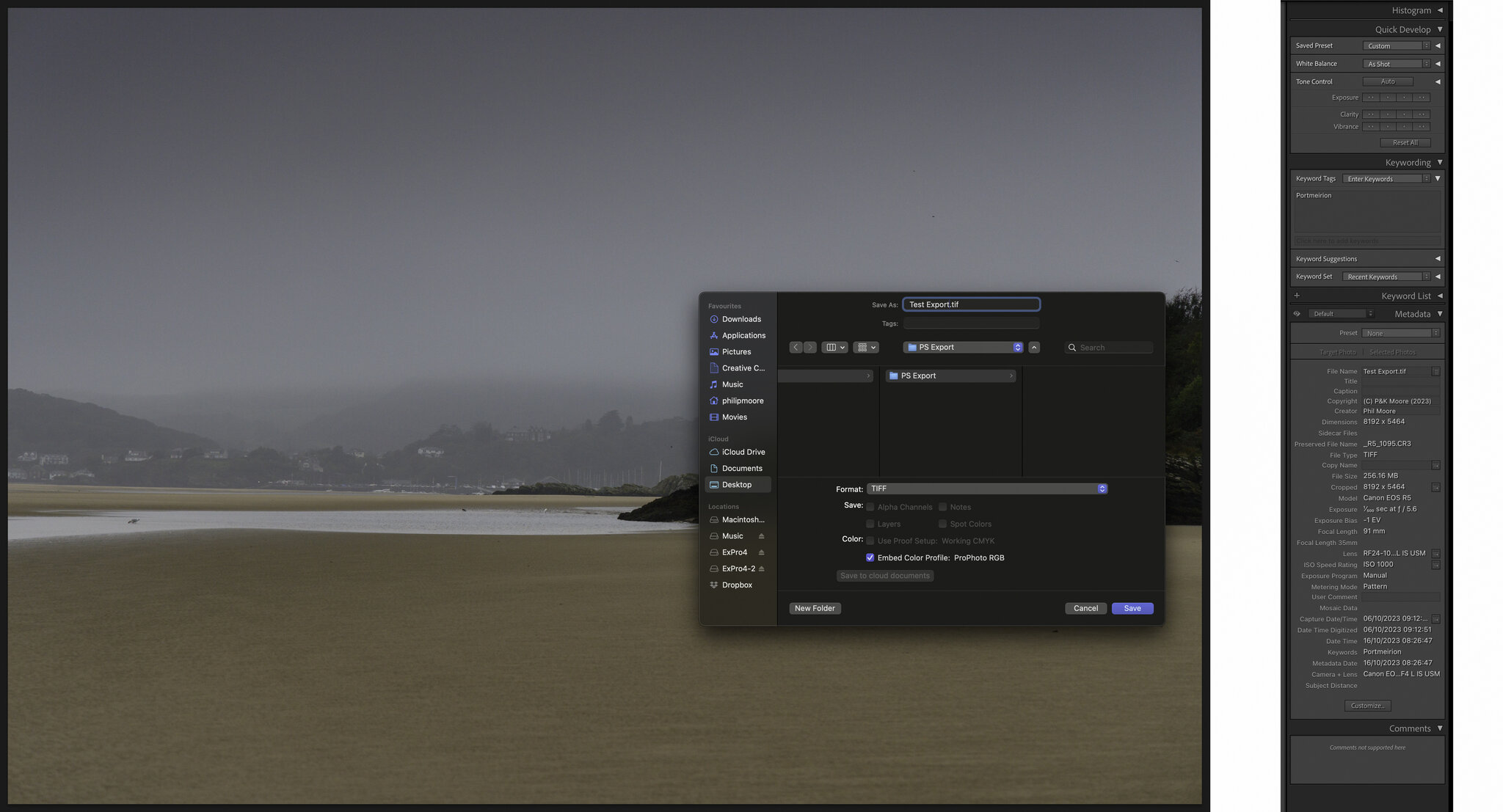This screenshot has width=1503, height=812.
Task: Open Dropbox in the sidebar
Action: point(737,585)
